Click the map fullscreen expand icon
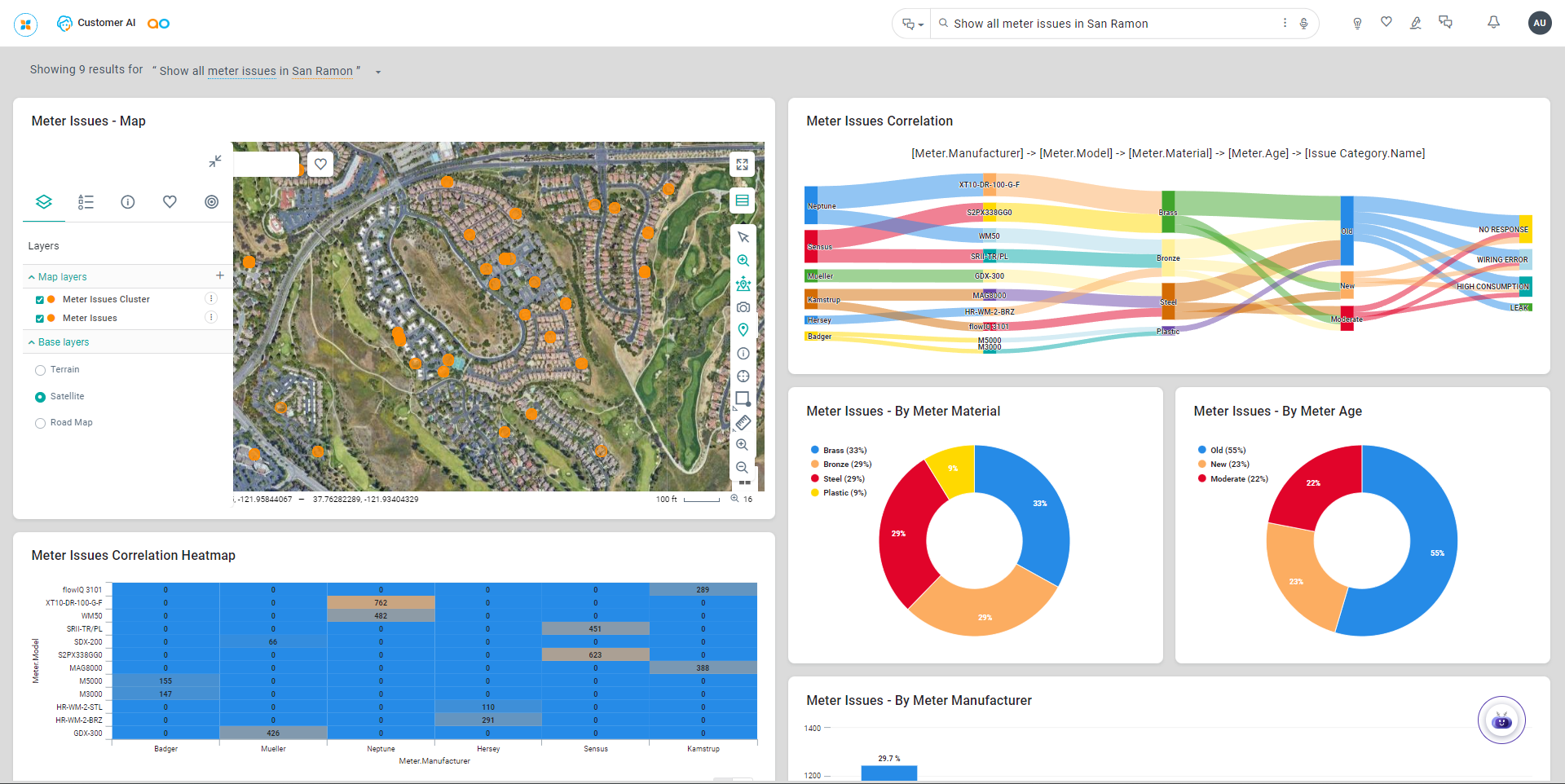Viewport: 1565px width, 784px height. (x=742, y=165)
